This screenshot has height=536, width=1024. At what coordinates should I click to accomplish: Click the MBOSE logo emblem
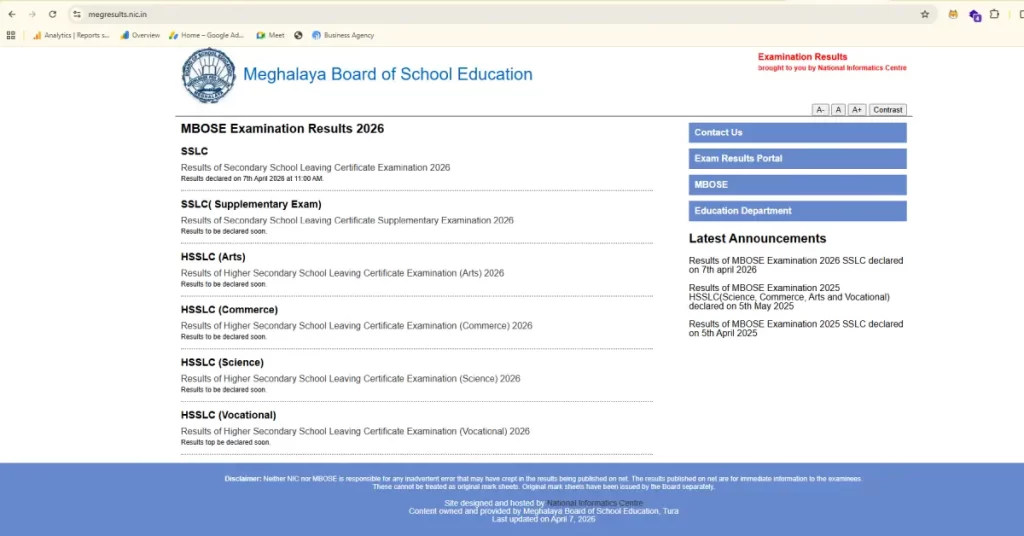[208, 76]
